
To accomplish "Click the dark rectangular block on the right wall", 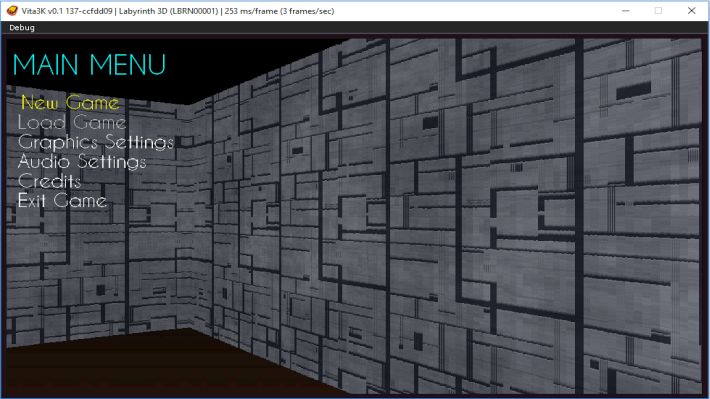I will [x=633, y=90].
